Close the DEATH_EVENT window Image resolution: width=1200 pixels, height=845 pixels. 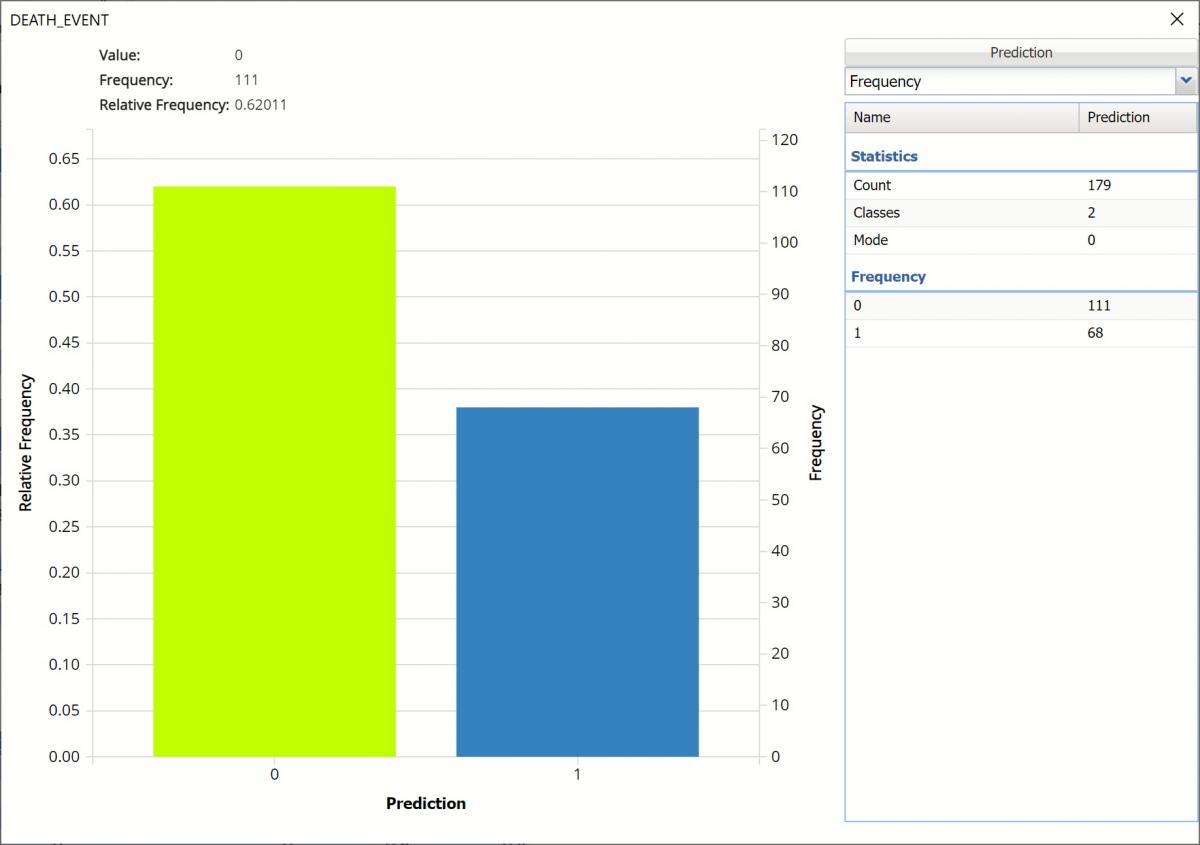coord(1176,19)
